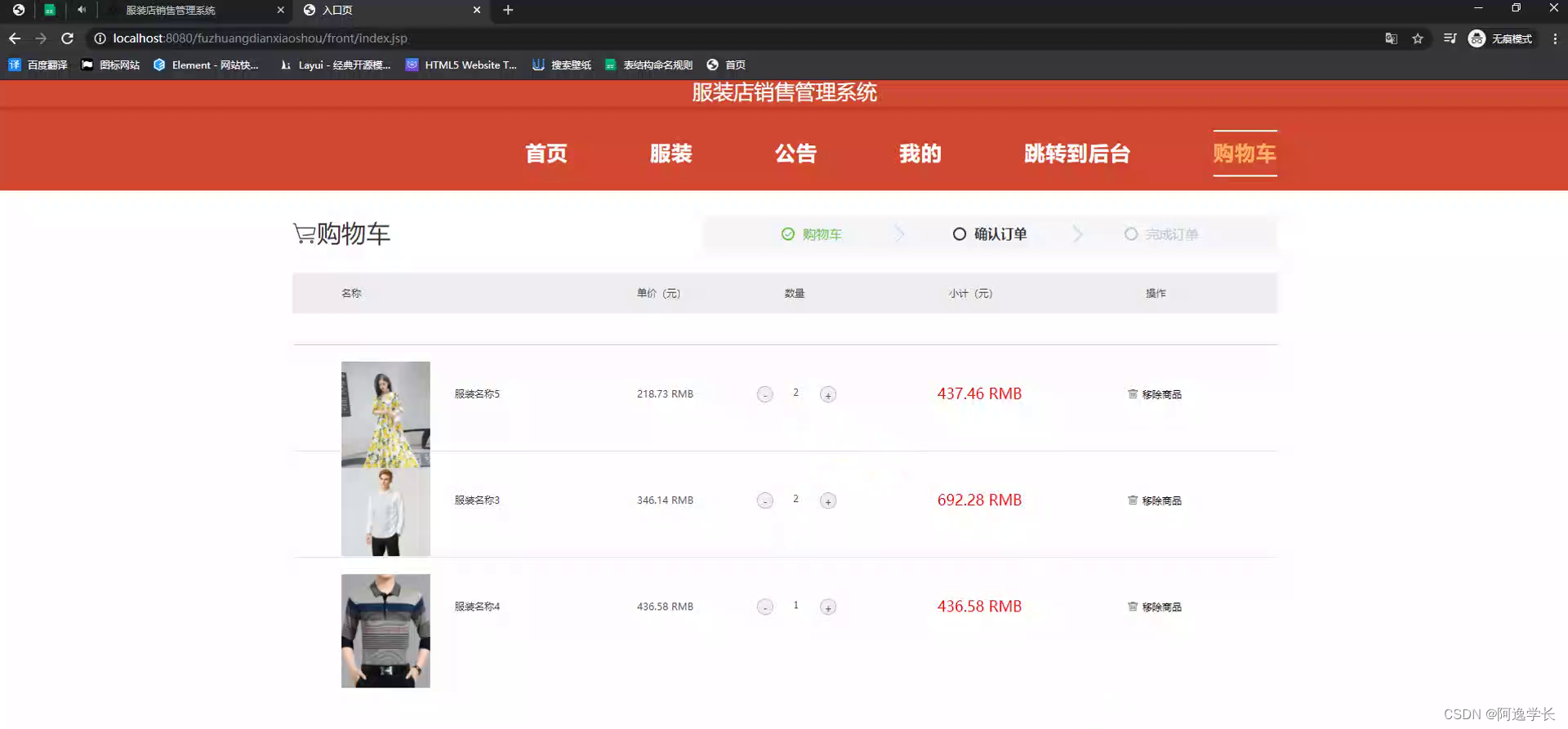
Task: Reload the current page
Action: click(x=68, y=38)
